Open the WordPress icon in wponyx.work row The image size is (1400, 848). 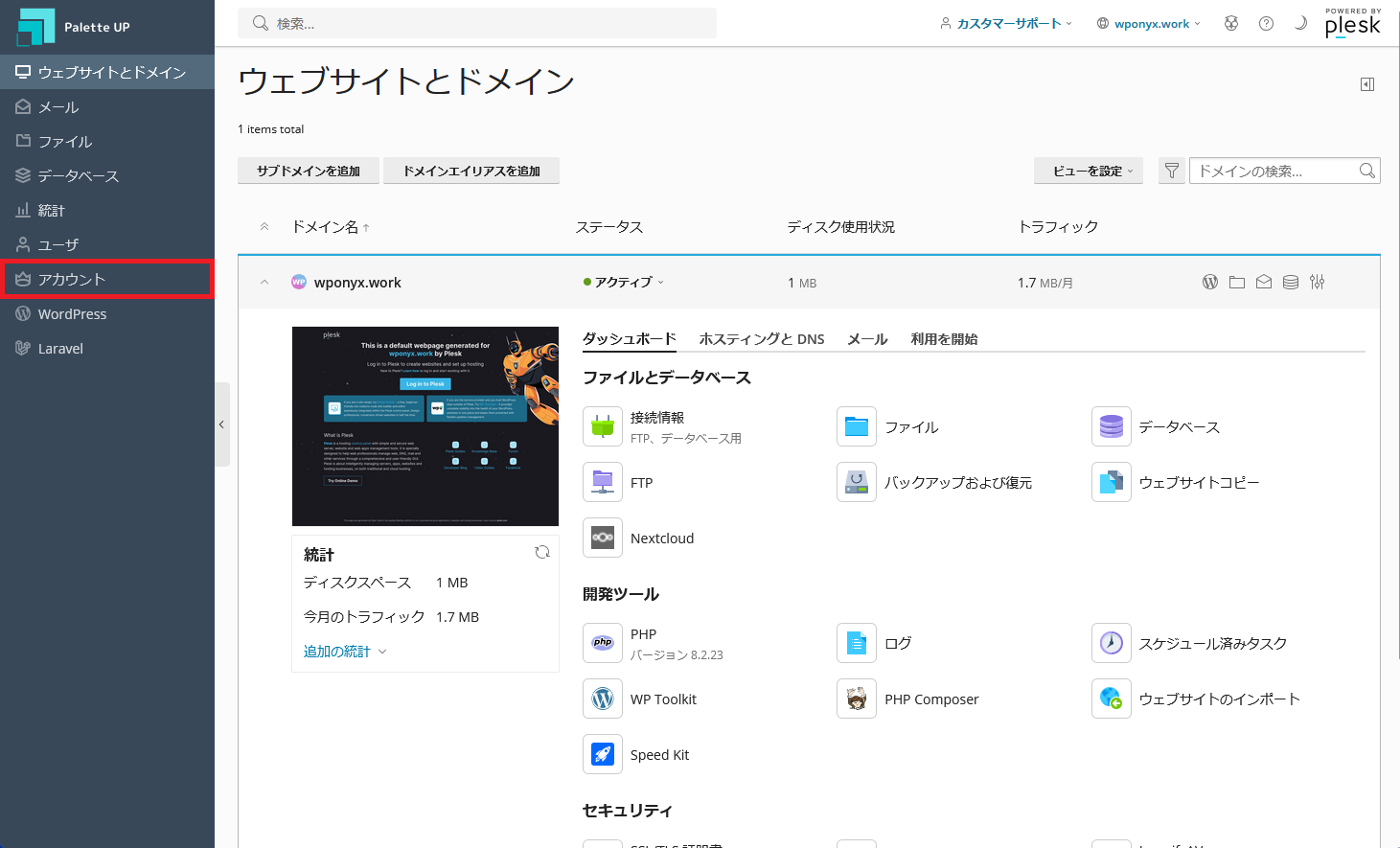(1210, 282)
